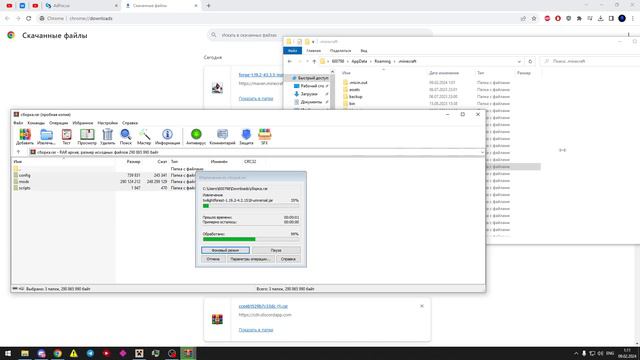Image resolution: width=640 pixels, height=360 pixels.
Task: Click Explorer's back navigation arrow
Action: click(x=290, y=61)
